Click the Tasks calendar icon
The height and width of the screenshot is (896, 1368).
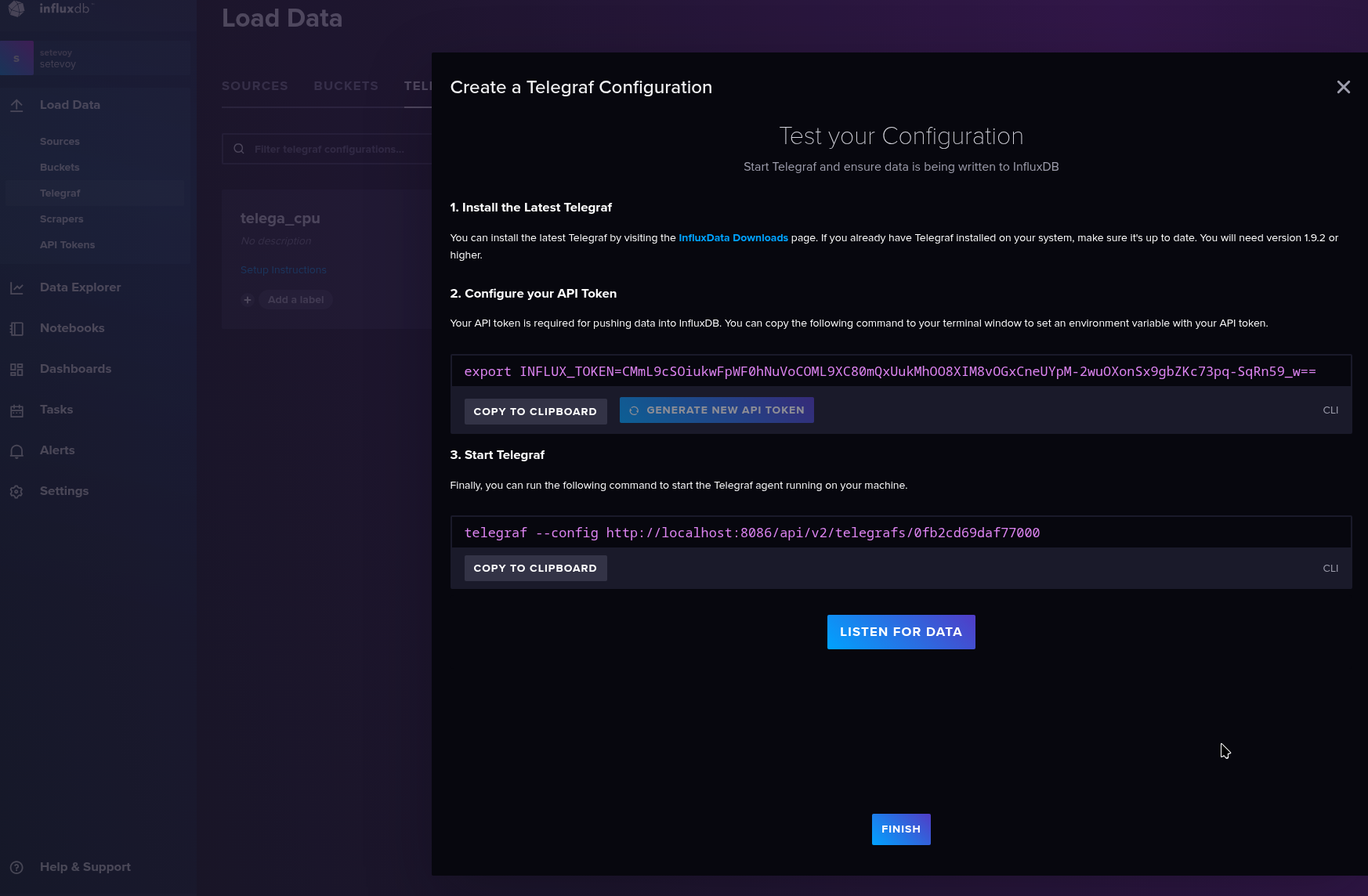[x=16, y=410]
